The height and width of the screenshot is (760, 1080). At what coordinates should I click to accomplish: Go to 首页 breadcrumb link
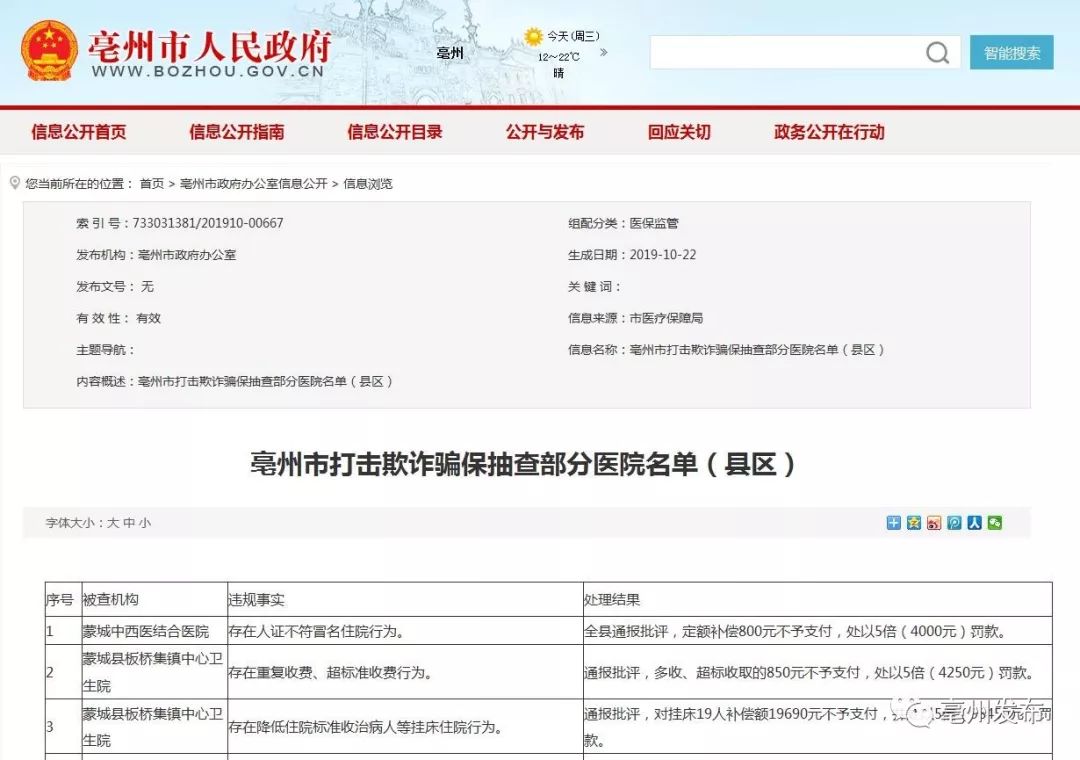coord(152,183)
